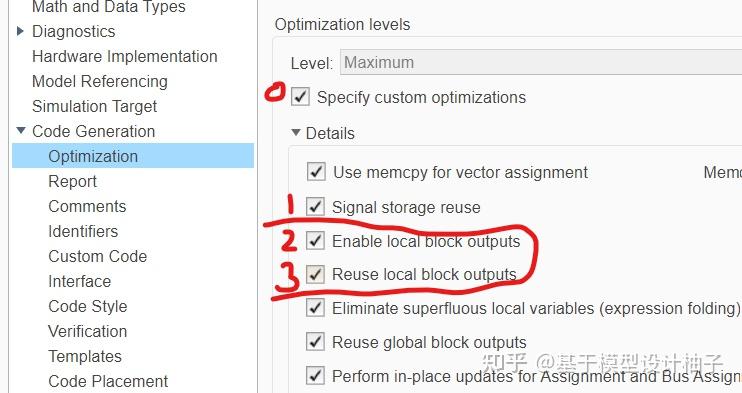Image resolution: width=742 pixels, height=393 pixels.
Task: Open Code Placement settings
Action: tap(108, 381)
